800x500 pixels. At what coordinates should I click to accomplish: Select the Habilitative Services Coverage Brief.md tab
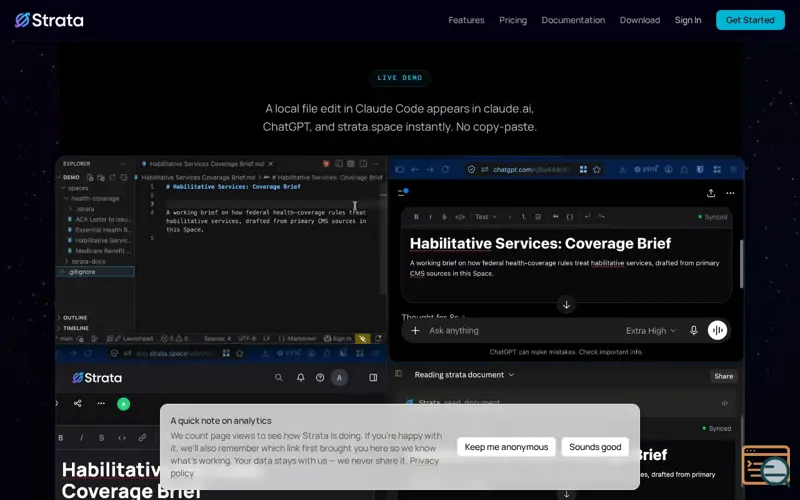pyautogui.click(x=207, y=164)
